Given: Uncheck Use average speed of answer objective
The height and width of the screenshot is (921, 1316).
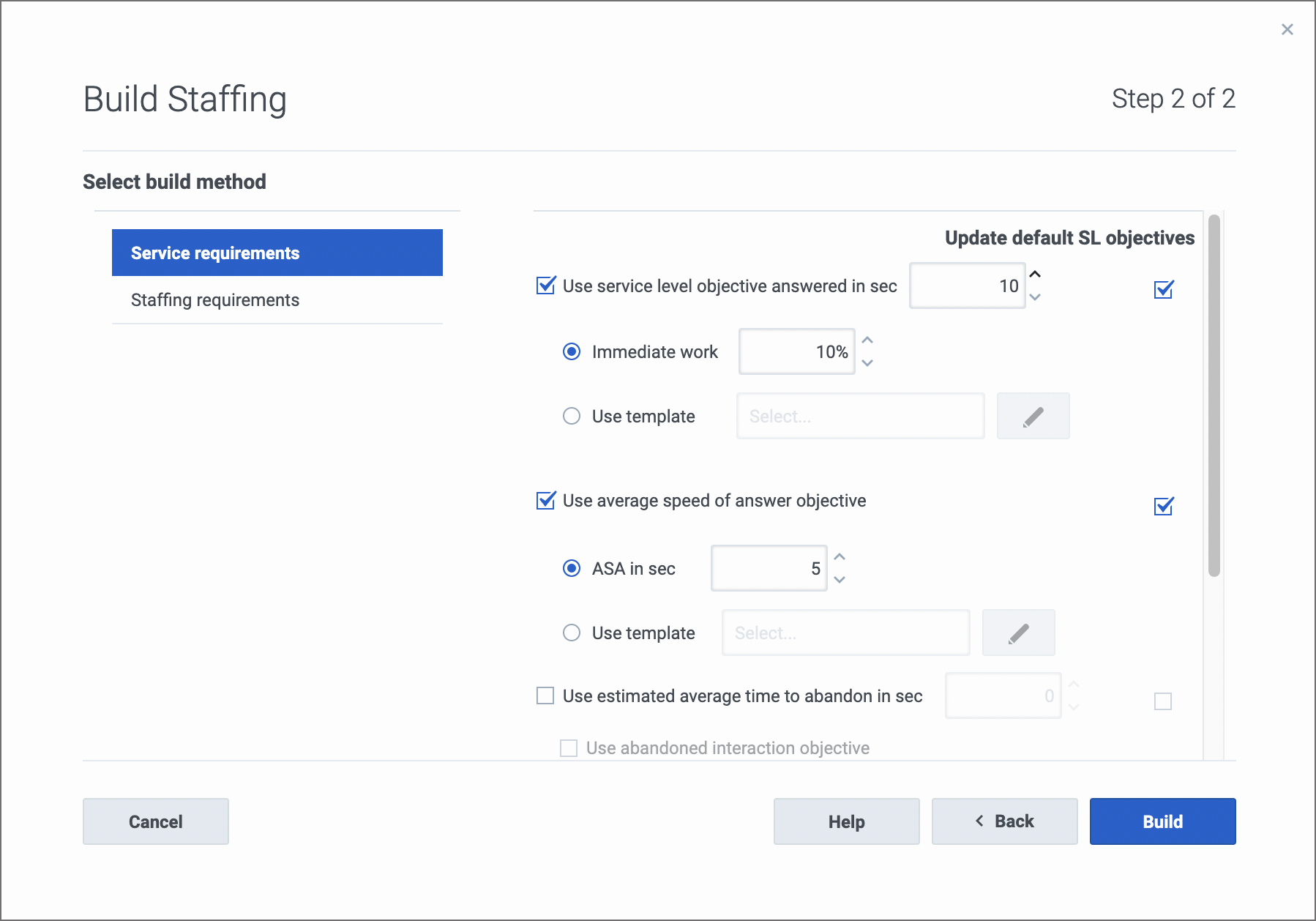Looking at the screenshot, I should click(x=546, y=501).
